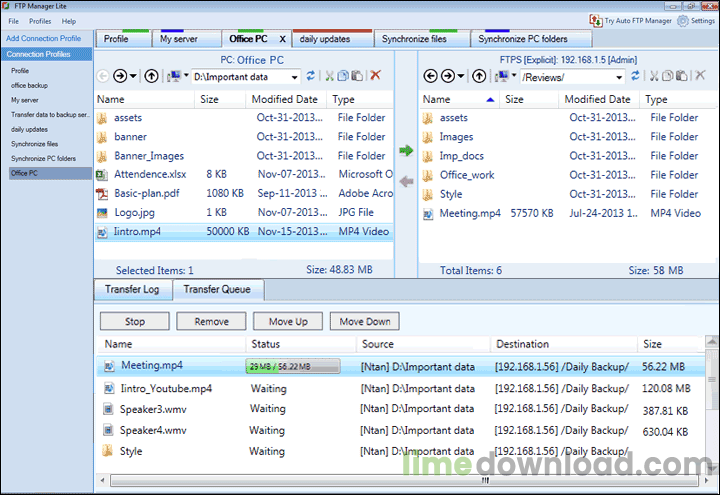
Task: Select daily updates profile in sidebar
Action: click(x=29, y=129)
